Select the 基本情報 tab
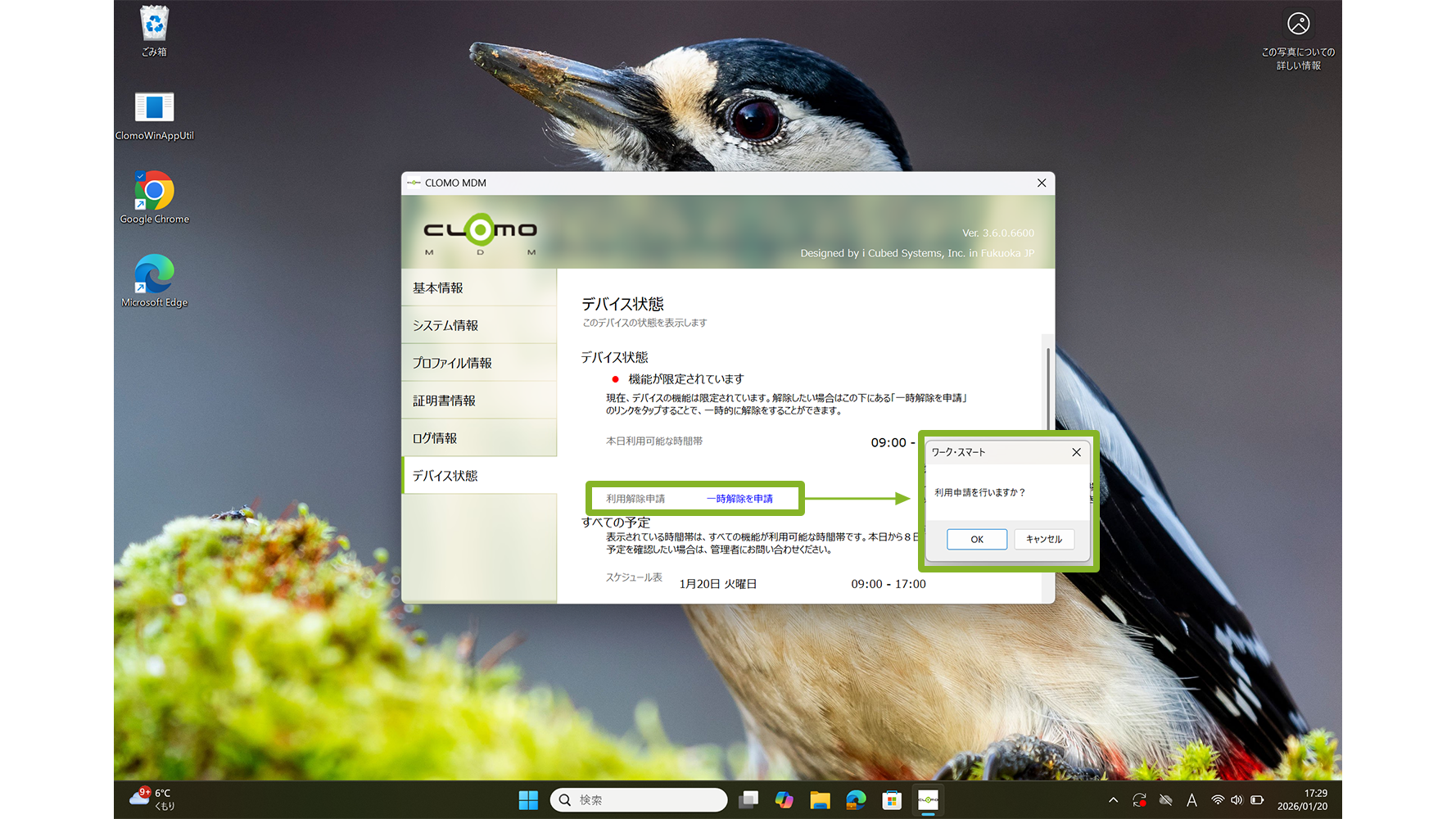The image size is (1456, 819). click(x=479, y=288)
